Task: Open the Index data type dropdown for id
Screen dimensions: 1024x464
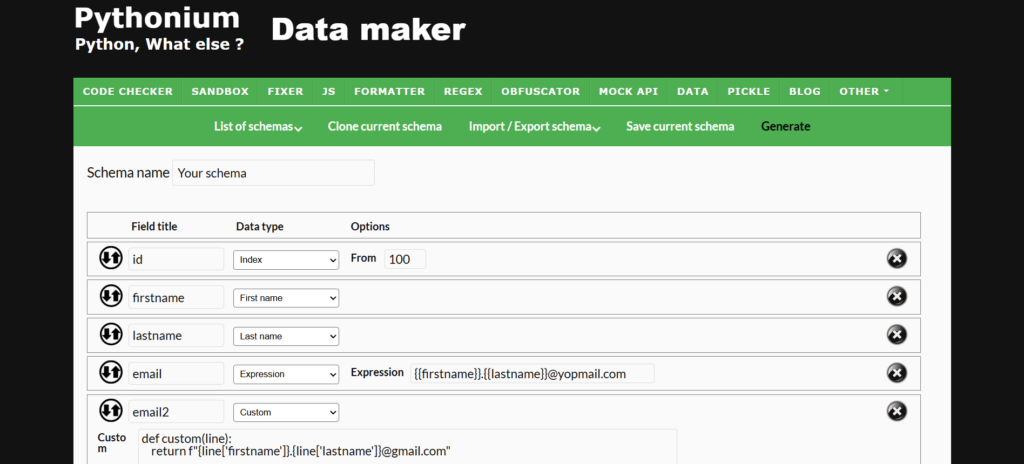Action: pos(286,259)
